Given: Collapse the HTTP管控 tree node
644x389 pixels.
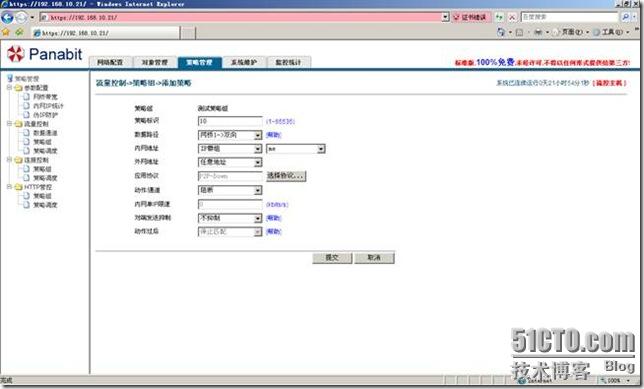Looking at the screenshot, I should pyautogui.click(x=9, y=186).
